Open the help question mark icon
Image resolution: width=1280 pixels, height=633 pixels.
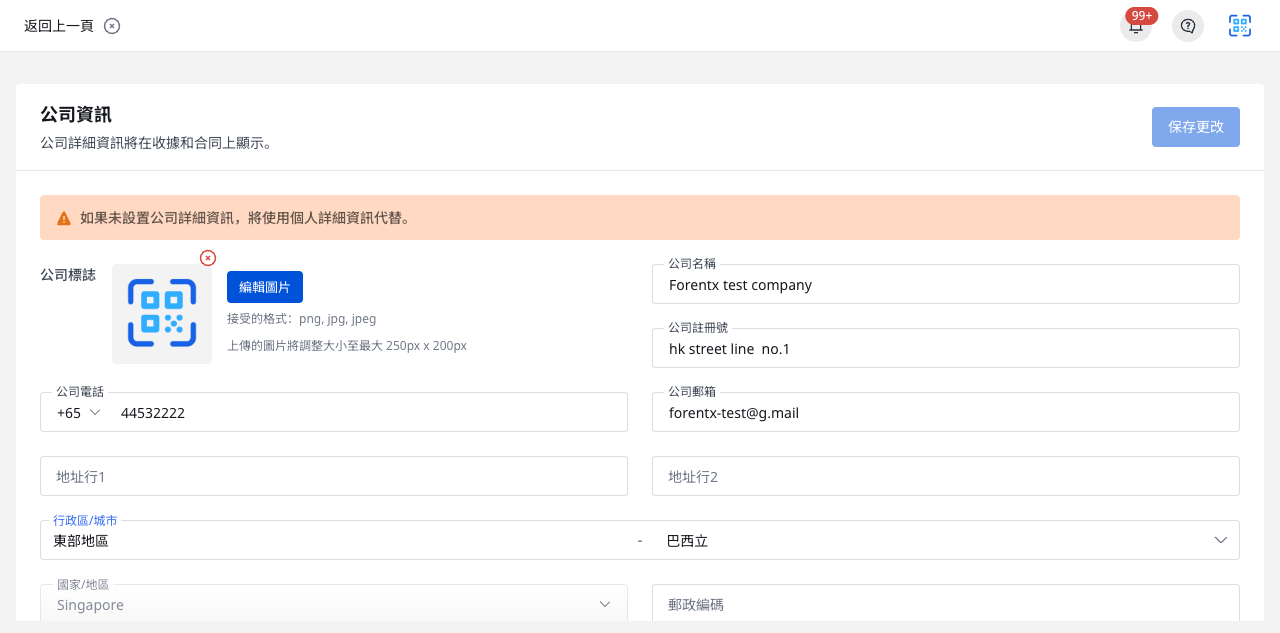click(1188, 26)
